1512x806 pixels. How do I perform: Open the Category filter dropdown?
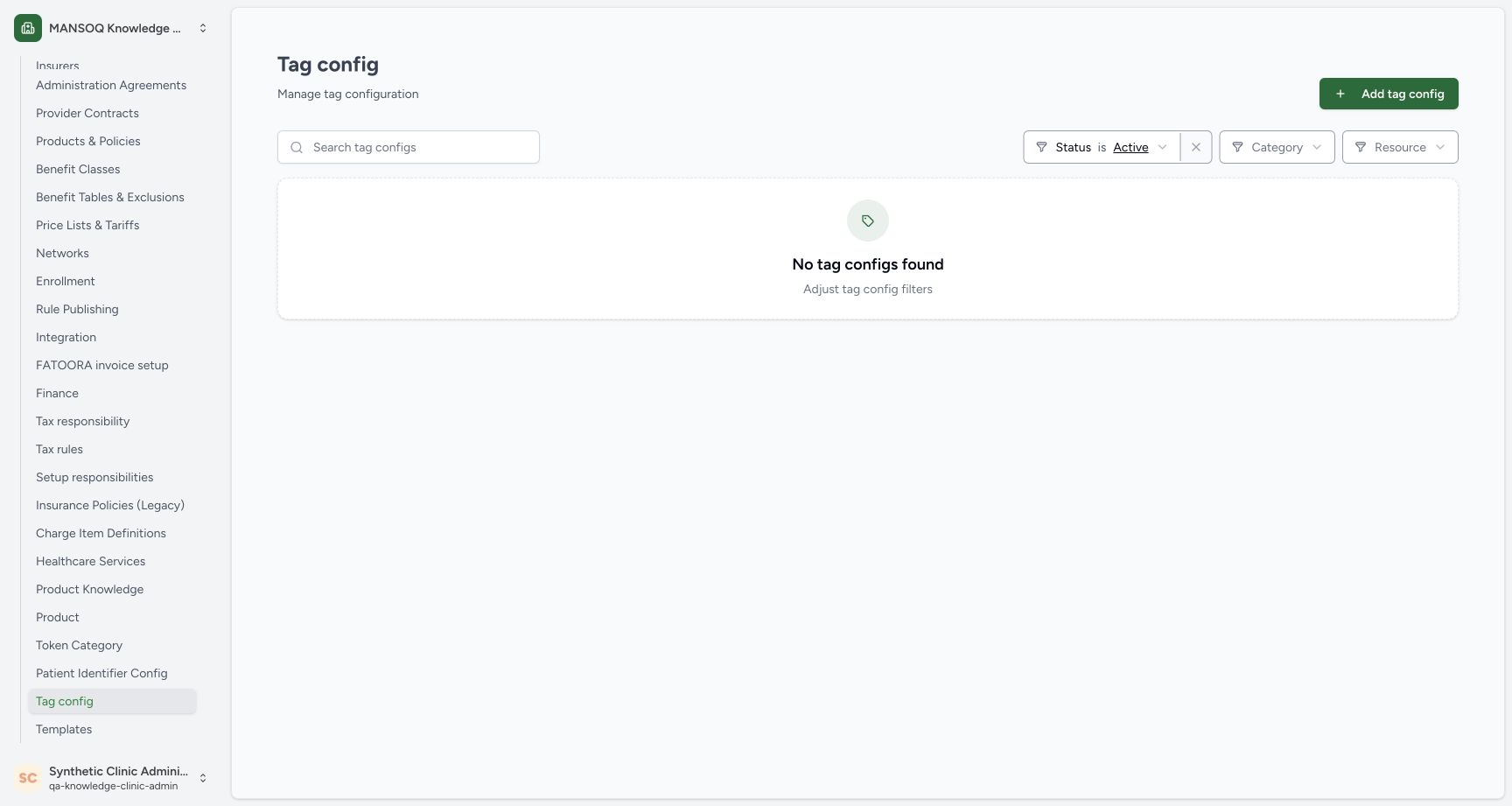coord(1277,147)
